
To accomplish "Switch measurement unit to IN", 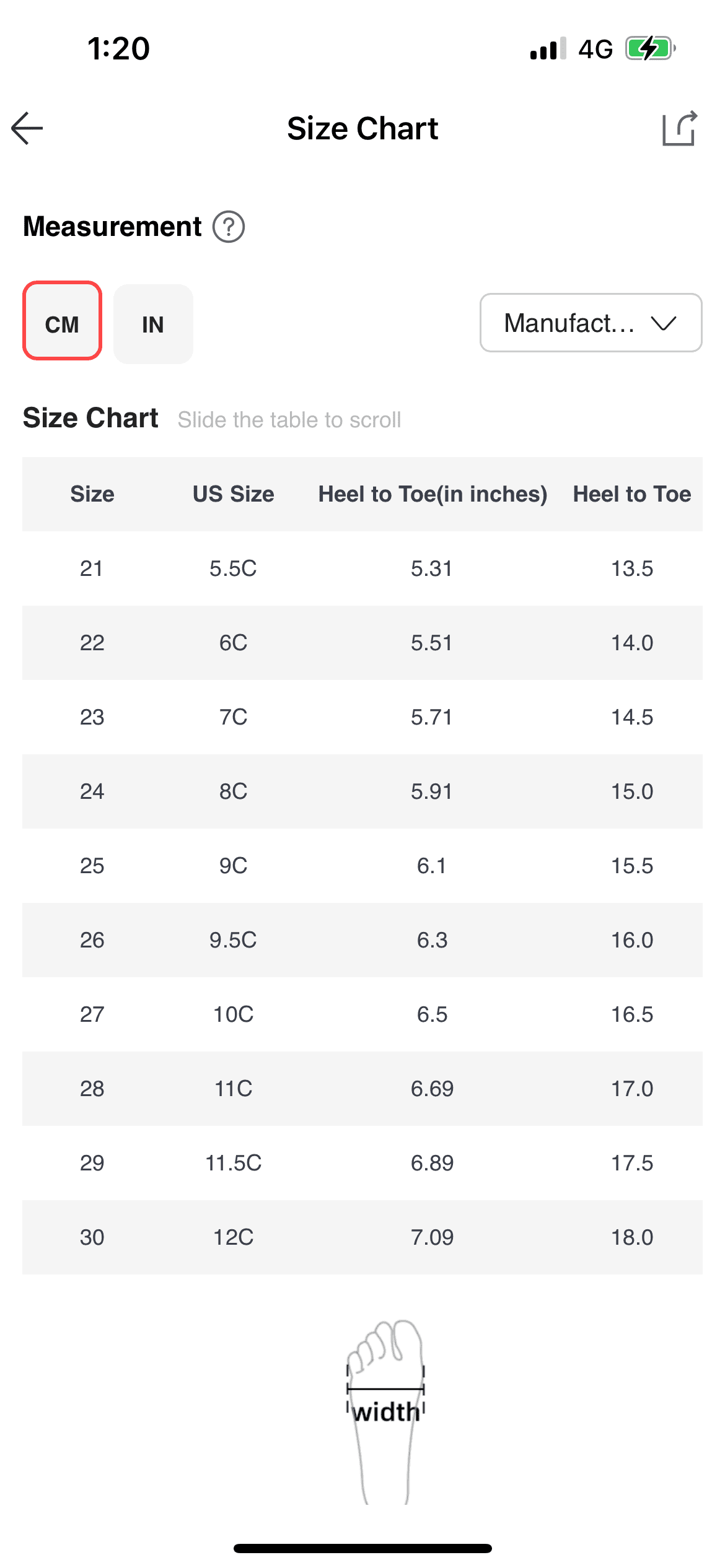I will pos(153,324).
